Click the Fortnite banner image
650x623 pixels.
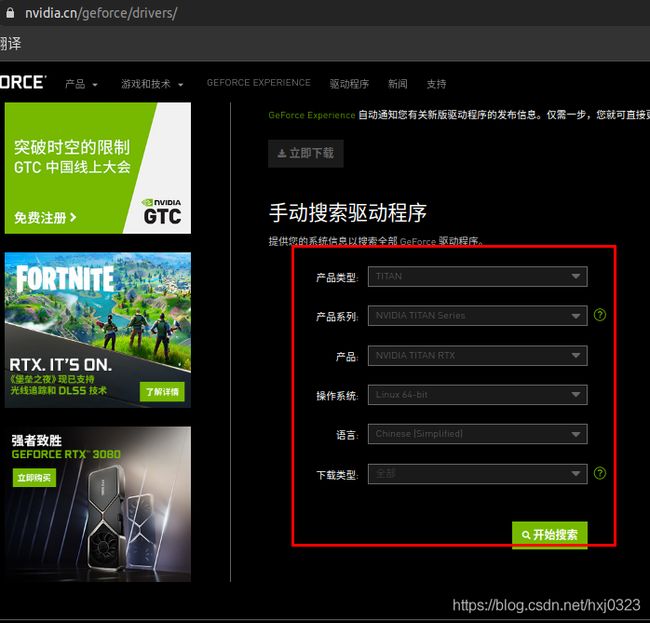click(98, 330)
